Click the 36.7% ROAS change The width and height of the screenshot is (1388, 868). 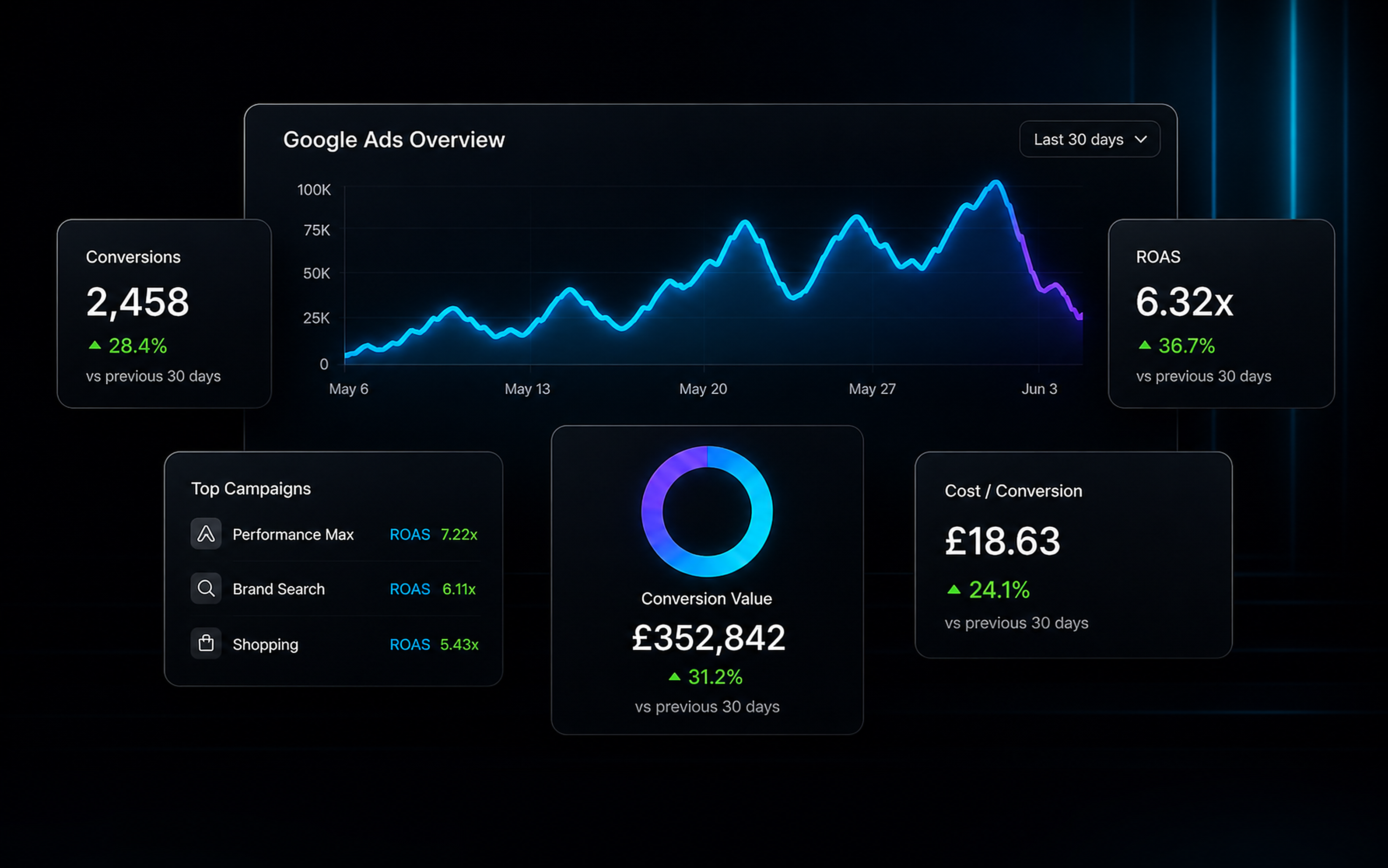coord(1187,346)
